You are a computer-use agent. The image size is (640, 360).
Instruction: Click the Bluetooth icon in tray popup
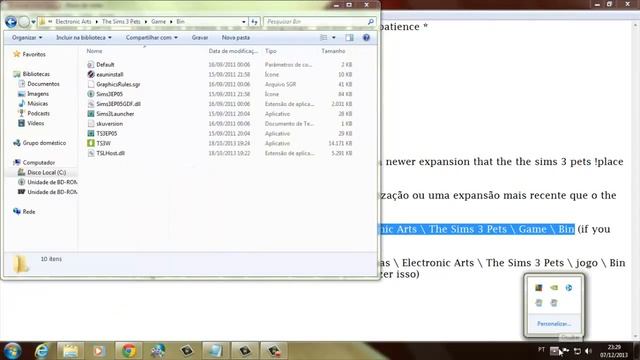[x=569, y=288]
